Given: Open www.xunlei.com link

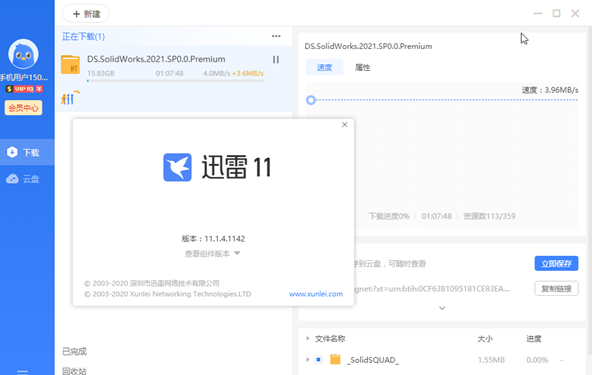Looking at the screenshot, I should tap(316, 294).
